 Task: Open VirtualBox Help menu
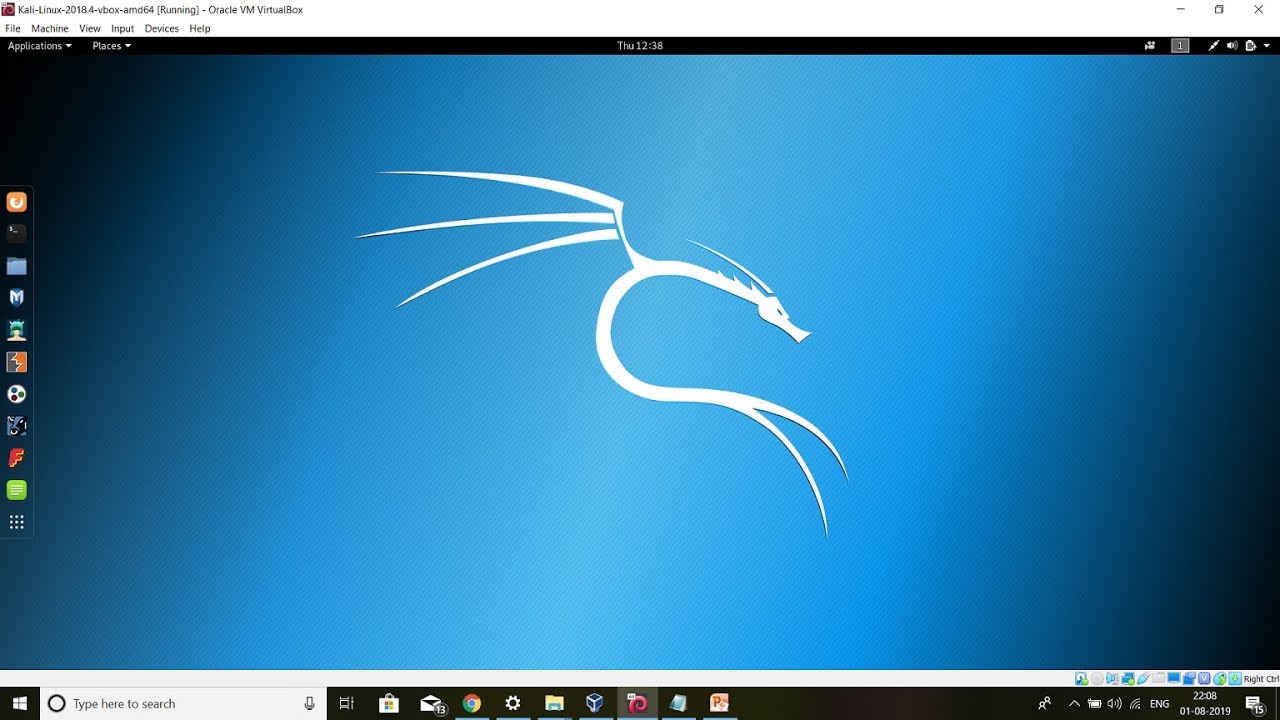200,29
